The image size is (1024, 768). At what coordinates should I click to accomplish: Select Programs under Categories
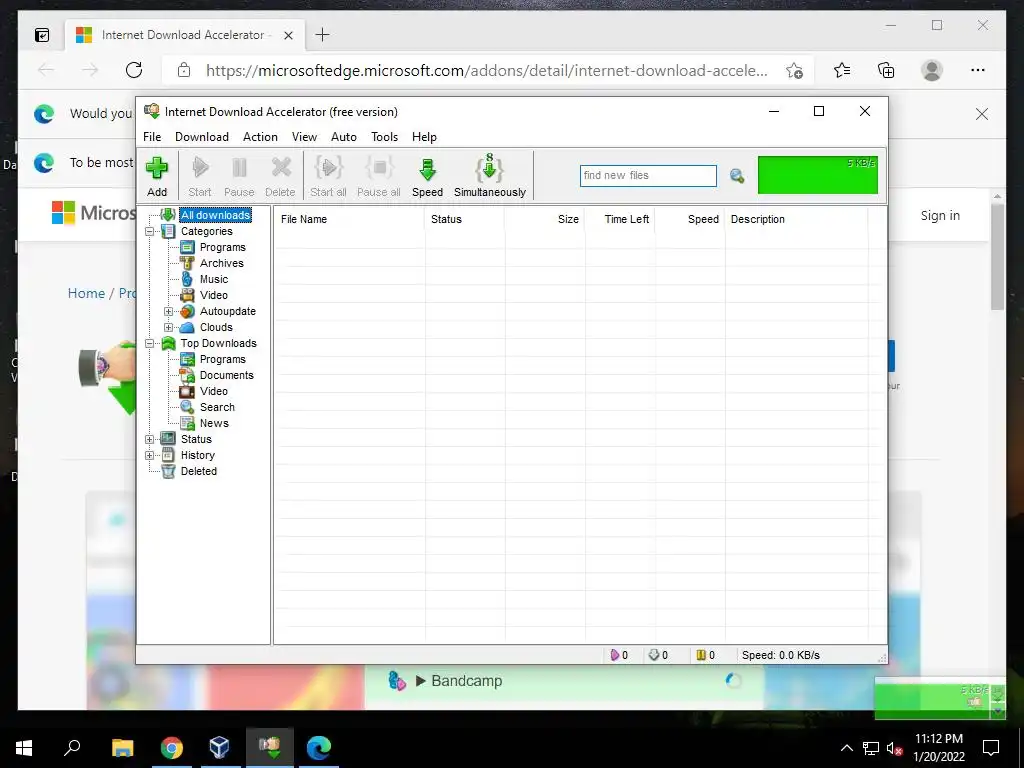coord(223,247)
